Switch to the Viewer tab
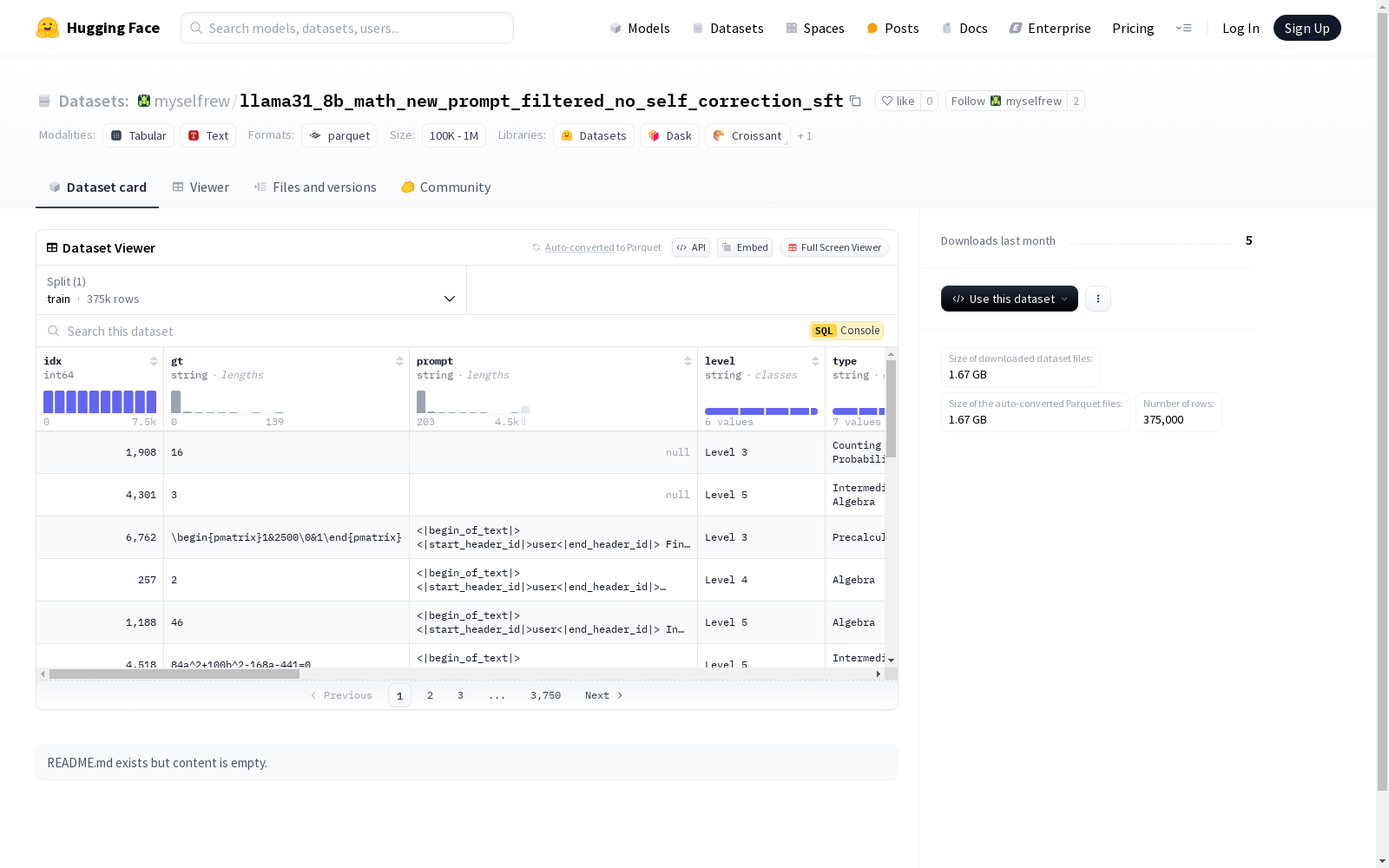The width and height of the screenshot is (1389, 868). (201, 187)
